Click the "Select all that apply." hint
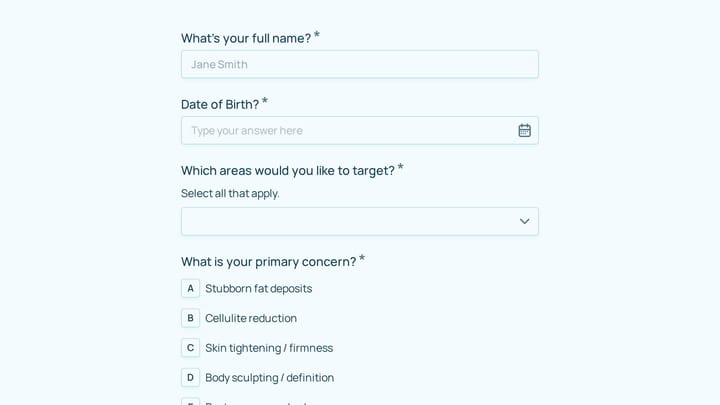Viewport: 720px width, 405px height. 230,193
